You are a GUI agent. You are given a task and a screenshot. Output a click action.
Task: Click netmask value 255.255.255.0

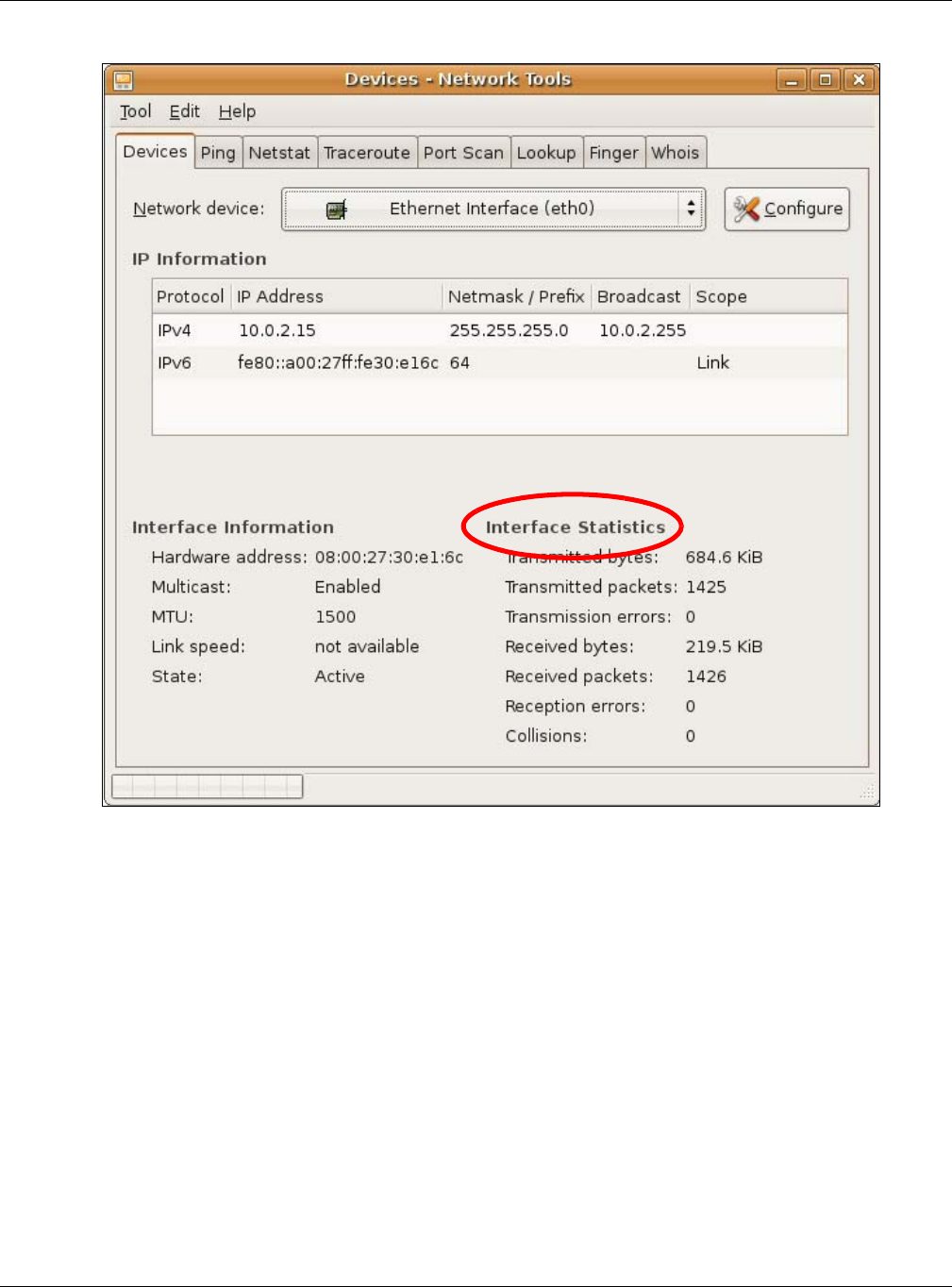click(509, 330)
